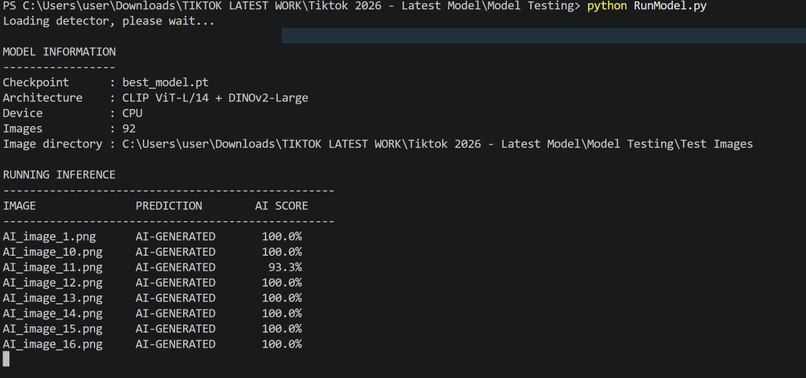The height and width of the screenshot is (378, 806).
Task: Click the architecture value CLIP ViT-L/14 + DINOv2-Large
Action: pyautogui.click(x=215, y=98)
